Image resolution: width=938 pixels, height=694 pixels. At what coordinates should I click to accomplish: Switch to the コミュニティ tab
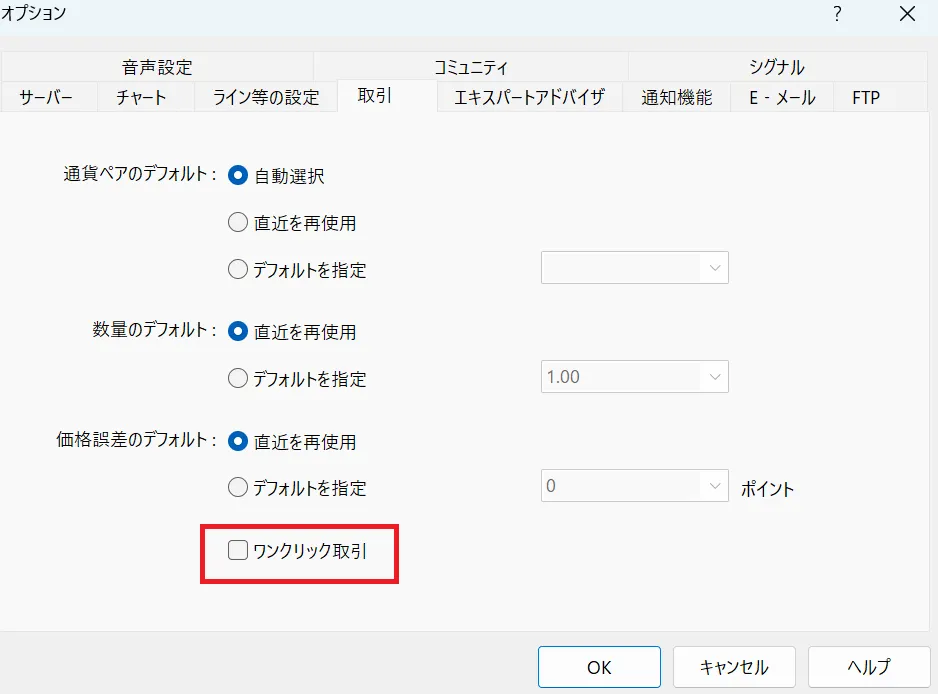[x=471, y=67]
